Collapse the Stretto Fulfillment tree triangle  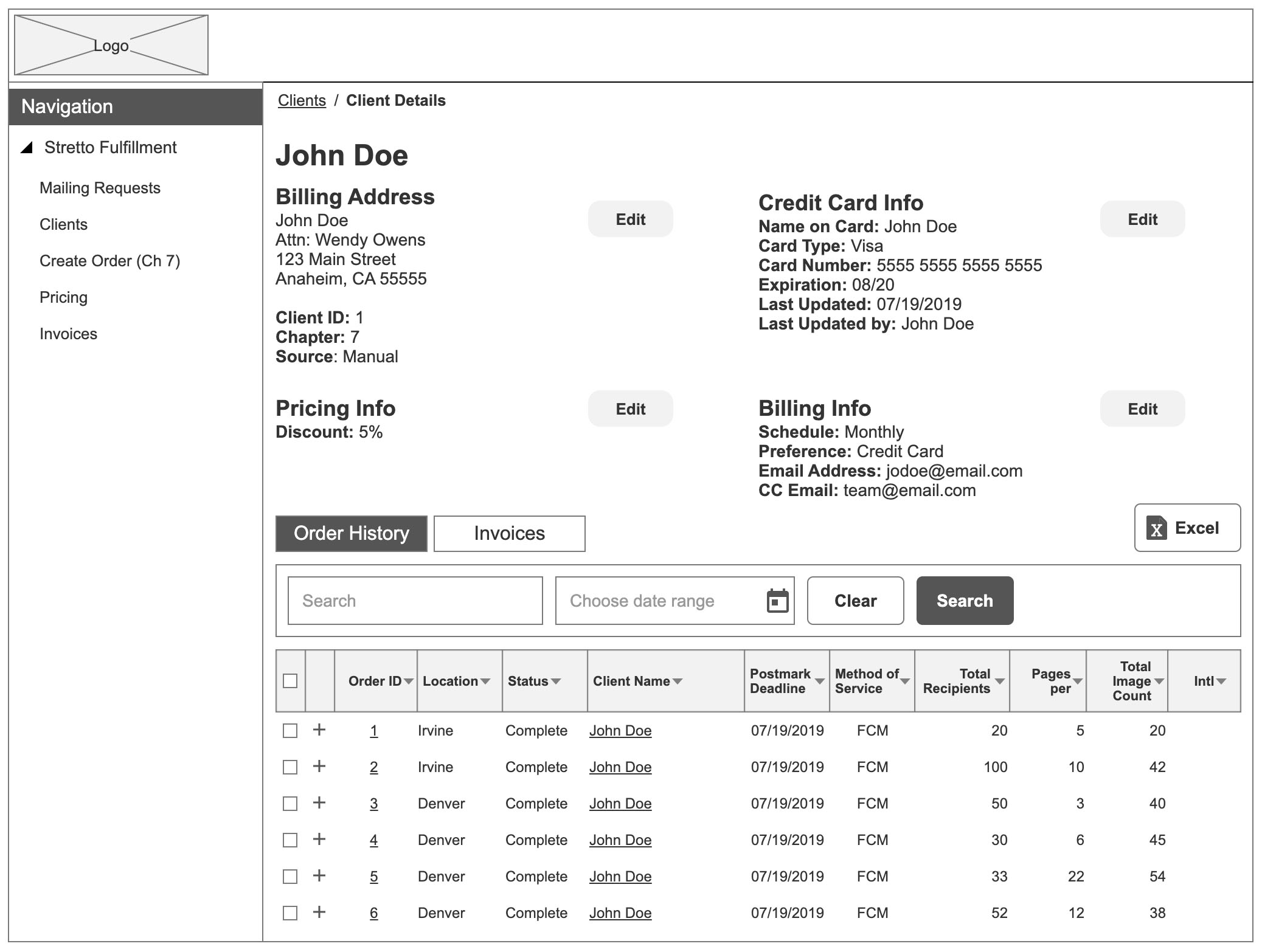pos(27,148)
